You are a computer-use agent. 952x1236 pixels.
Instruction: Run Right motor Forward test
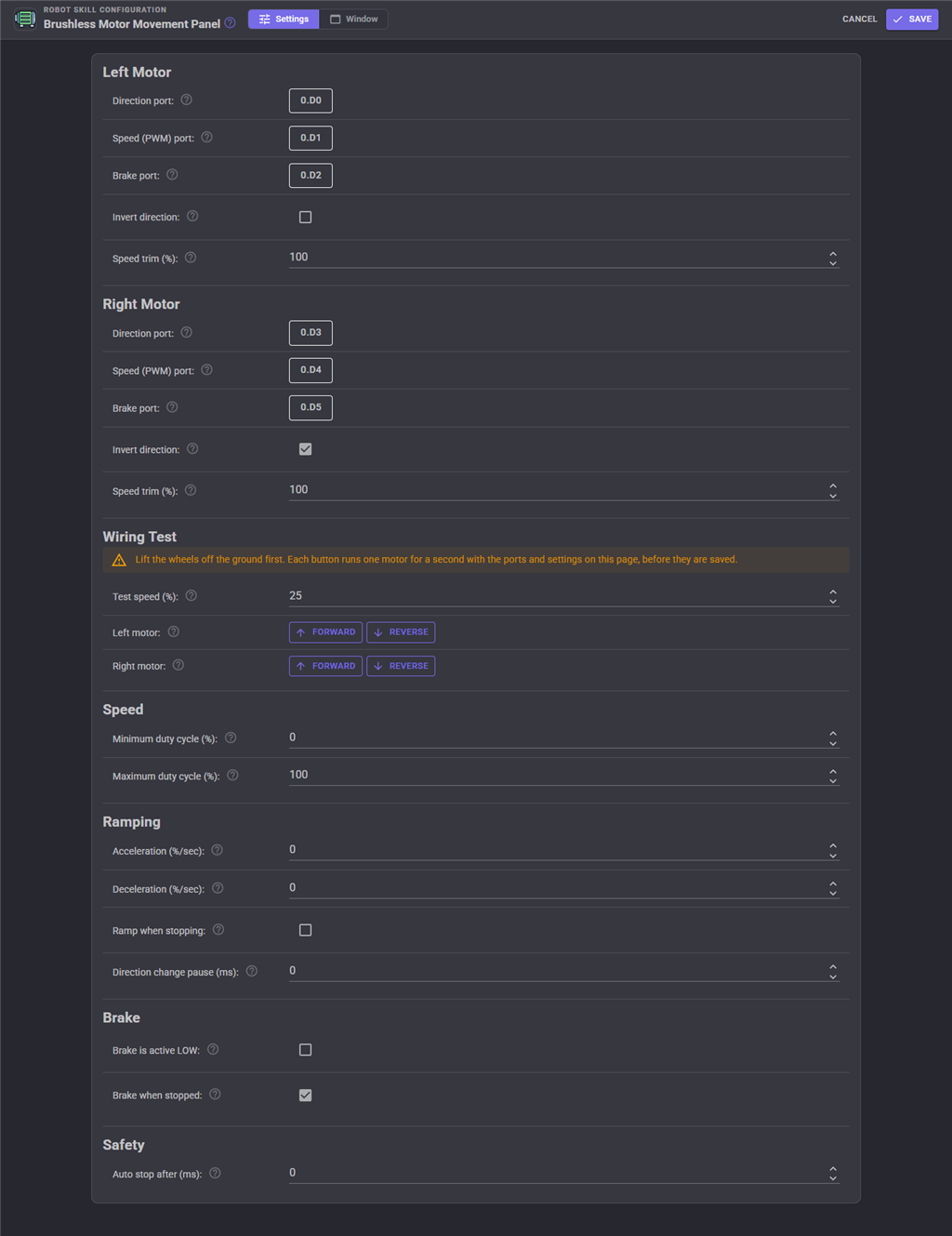[325, 666]
